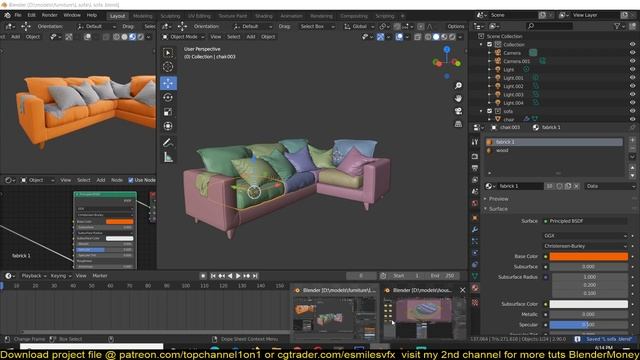Jump to the timeline end frame

[x=255, y=276]
